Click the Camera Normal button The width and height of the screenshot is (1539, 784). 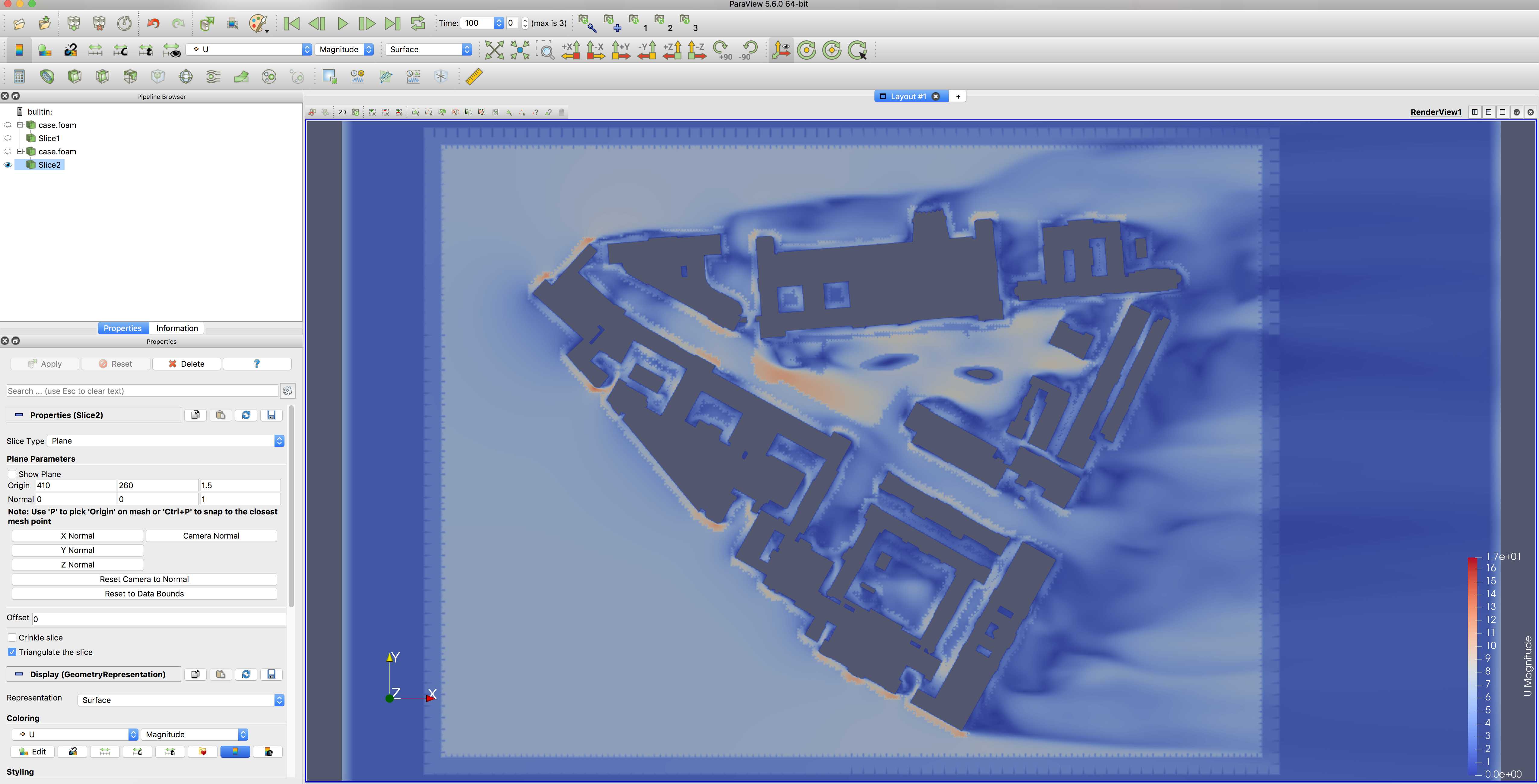[211, 536]
